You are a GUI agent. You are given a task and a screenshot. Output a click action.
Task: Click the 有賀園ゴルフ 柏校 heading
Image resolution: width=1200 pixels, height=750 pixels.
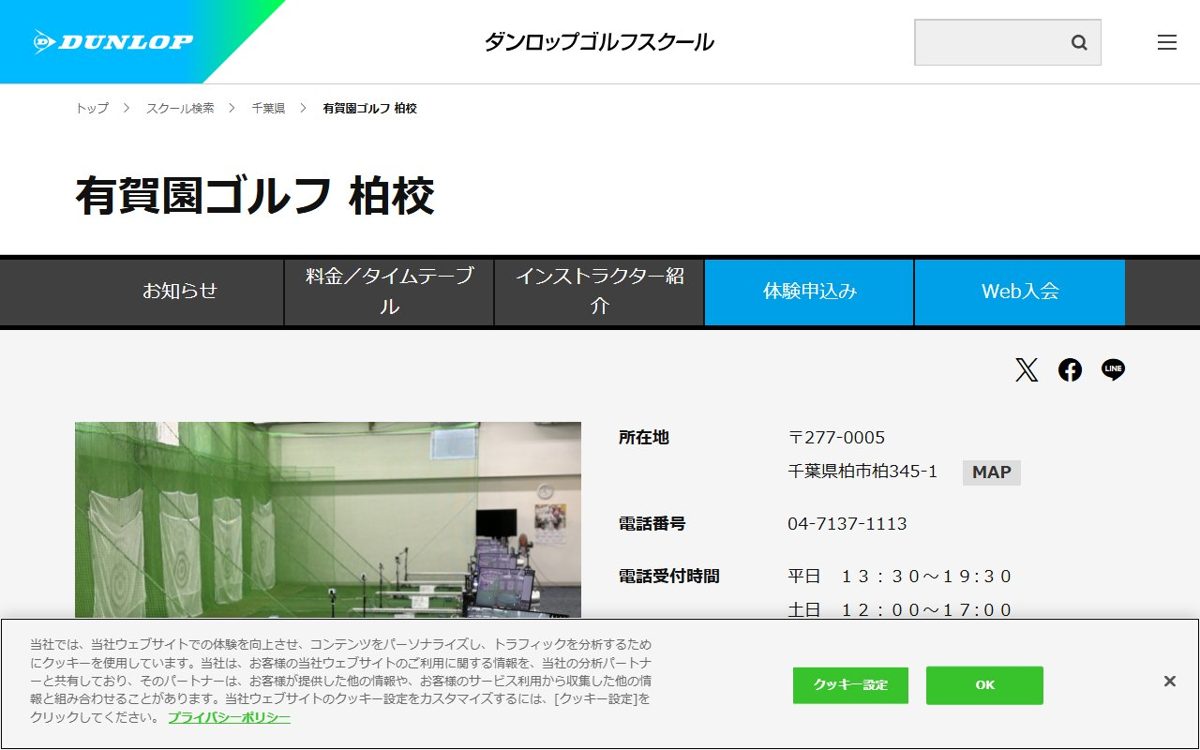click(x=255, y=196)
